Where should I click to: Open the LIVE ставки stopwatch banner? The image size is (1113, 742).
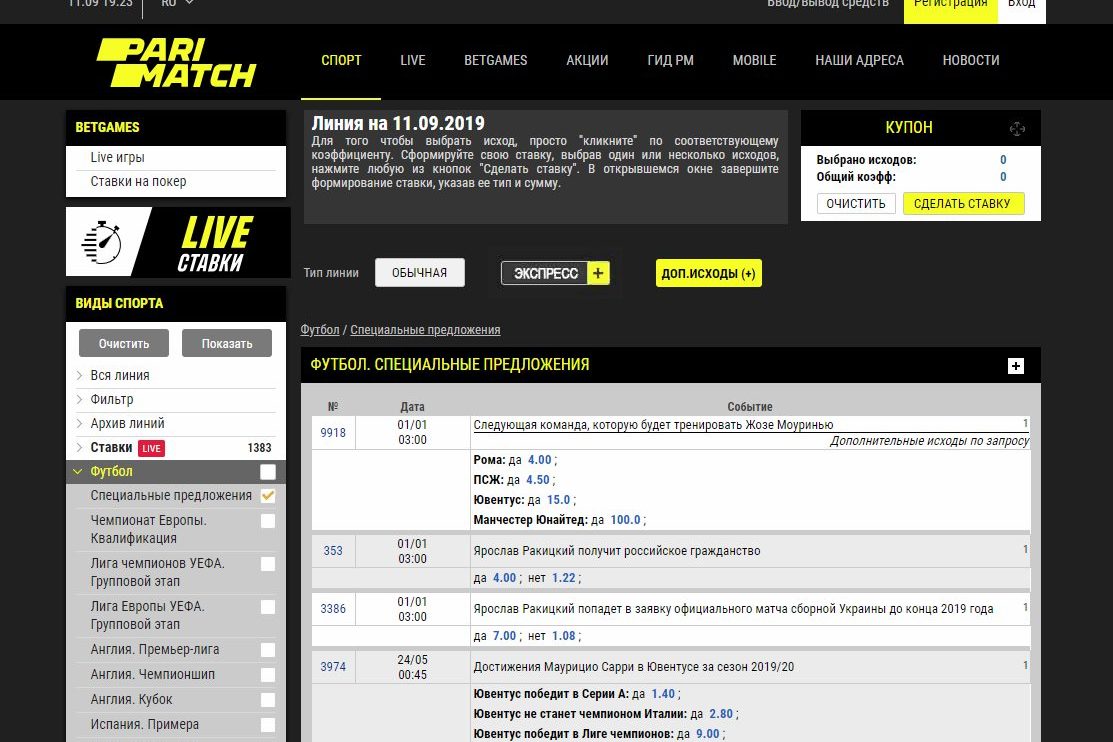(x=178, y=242)
